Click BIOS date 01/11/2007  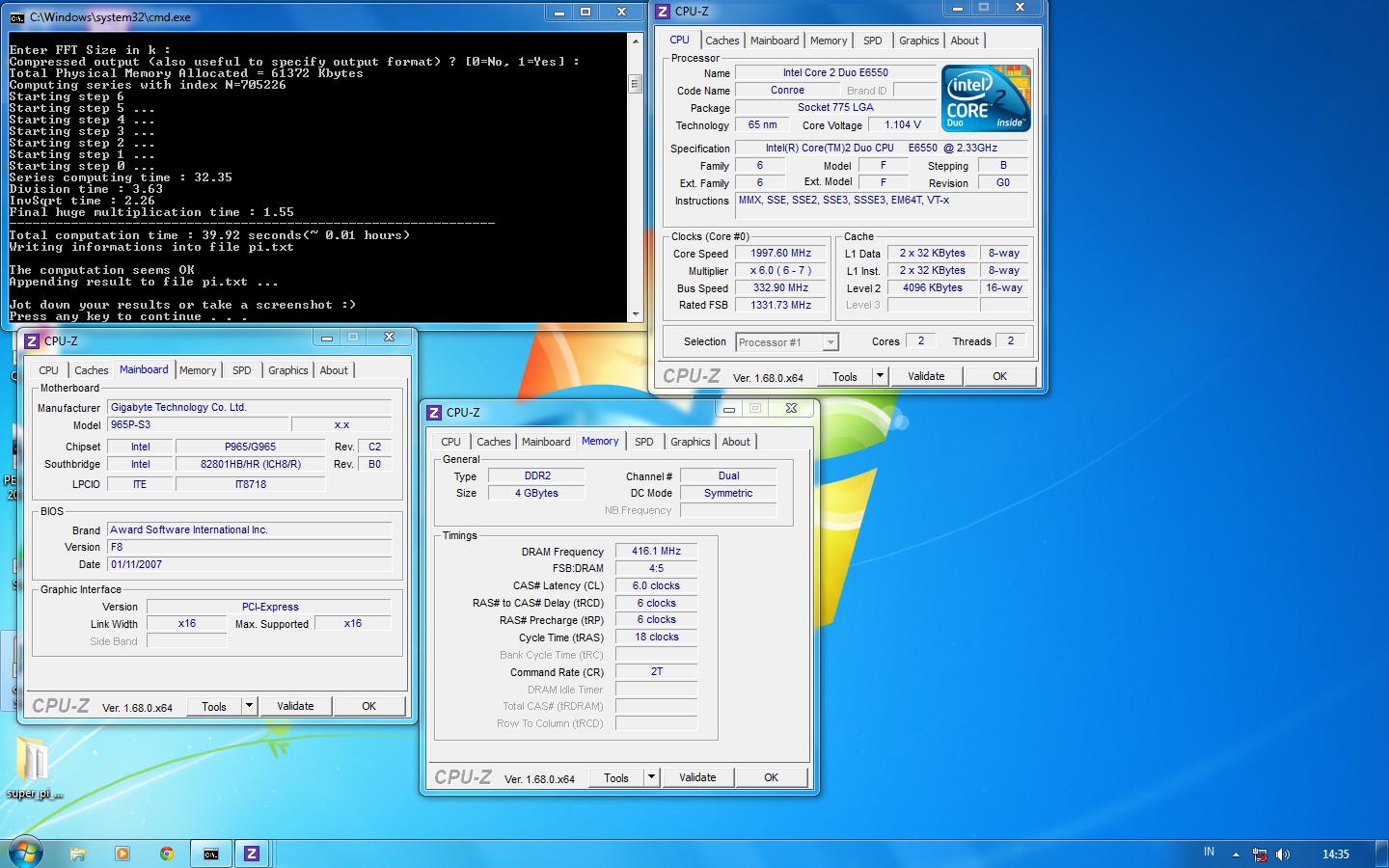[250, 564]
